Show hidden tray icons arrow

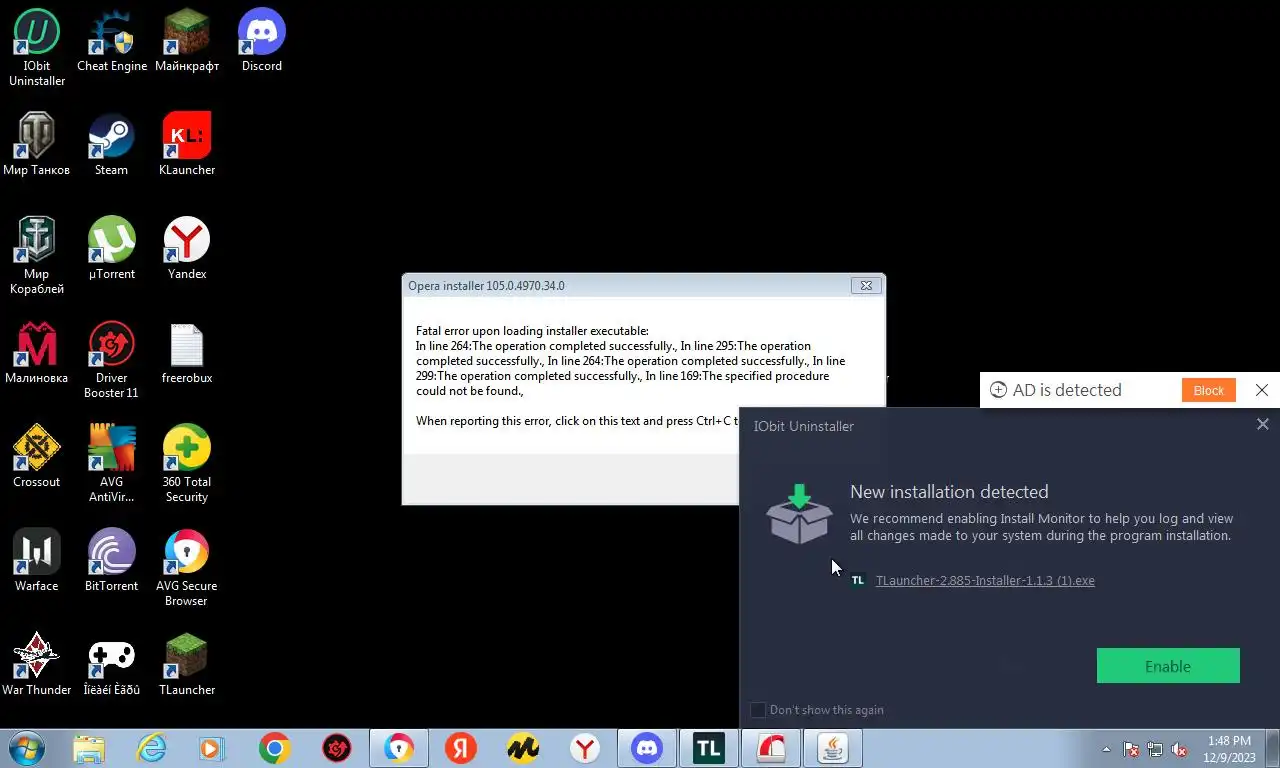[x=1106, y=749]
